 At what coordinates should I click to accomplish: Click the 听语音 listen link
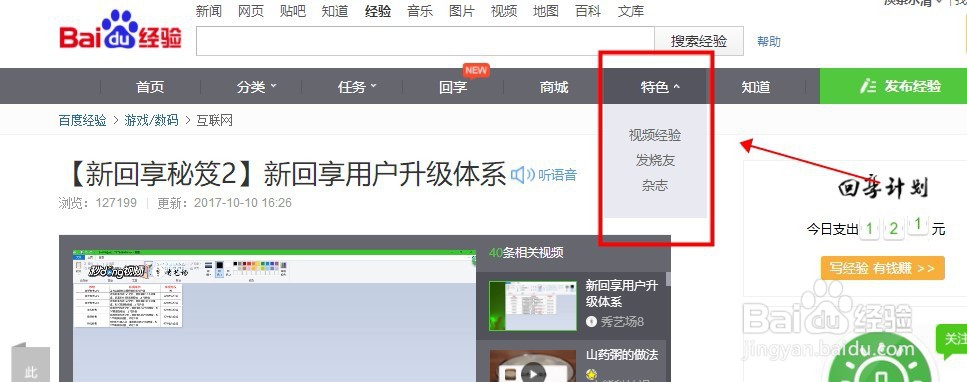coord(558,175)
